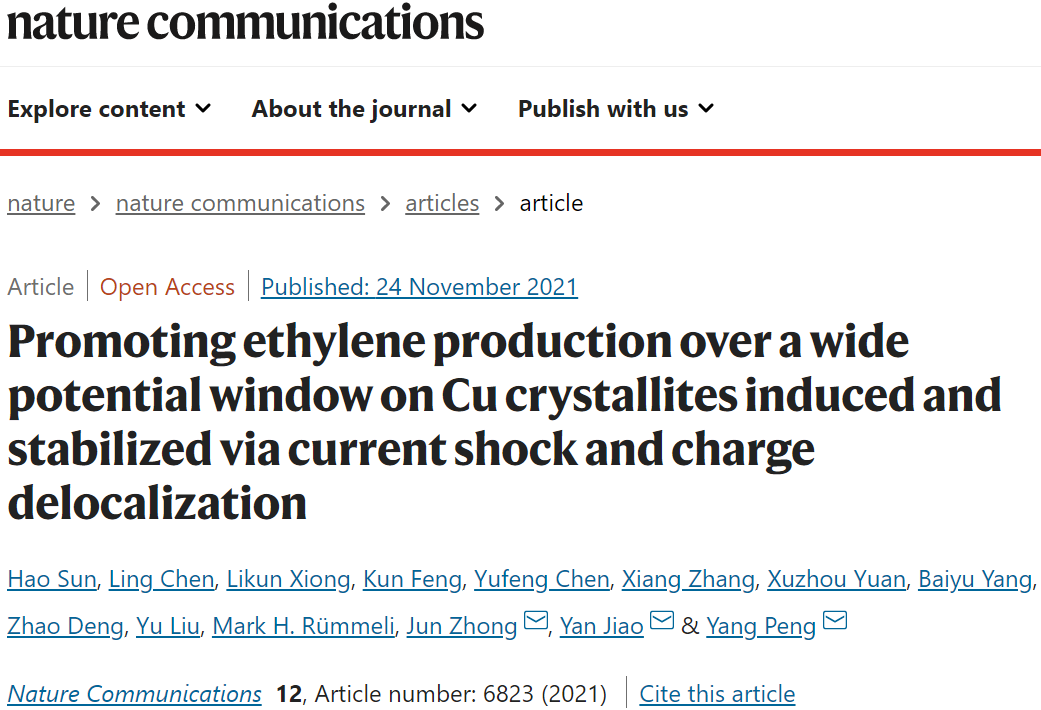The image size is (1041, 710).
Task: Click the email envelope icon beside Jun Zhong
Action: [536, 620]
